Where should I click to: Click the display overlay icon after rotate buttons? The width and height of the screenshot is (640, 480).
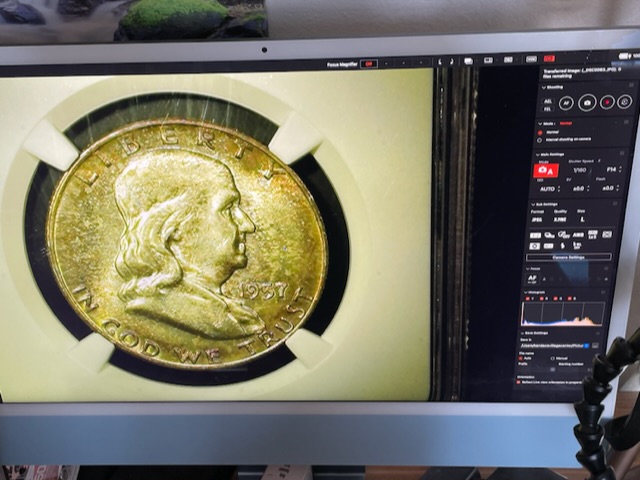click(x=469, y=61)
